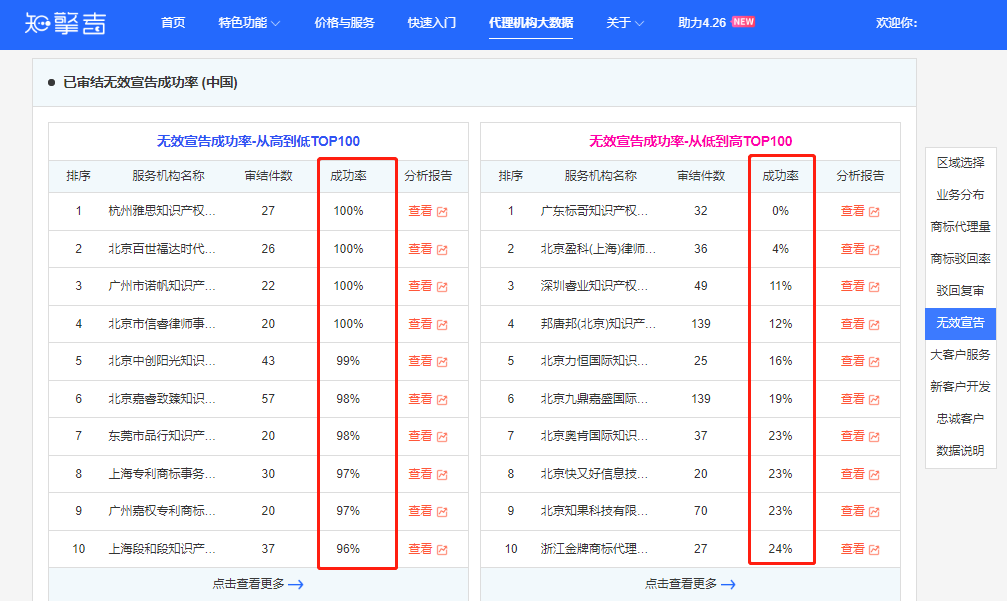The height and width of the screenshot is (601, 1007).
Task: View report for 邦唐邦(北京)知识产 row
Action: tap(860, 324)
